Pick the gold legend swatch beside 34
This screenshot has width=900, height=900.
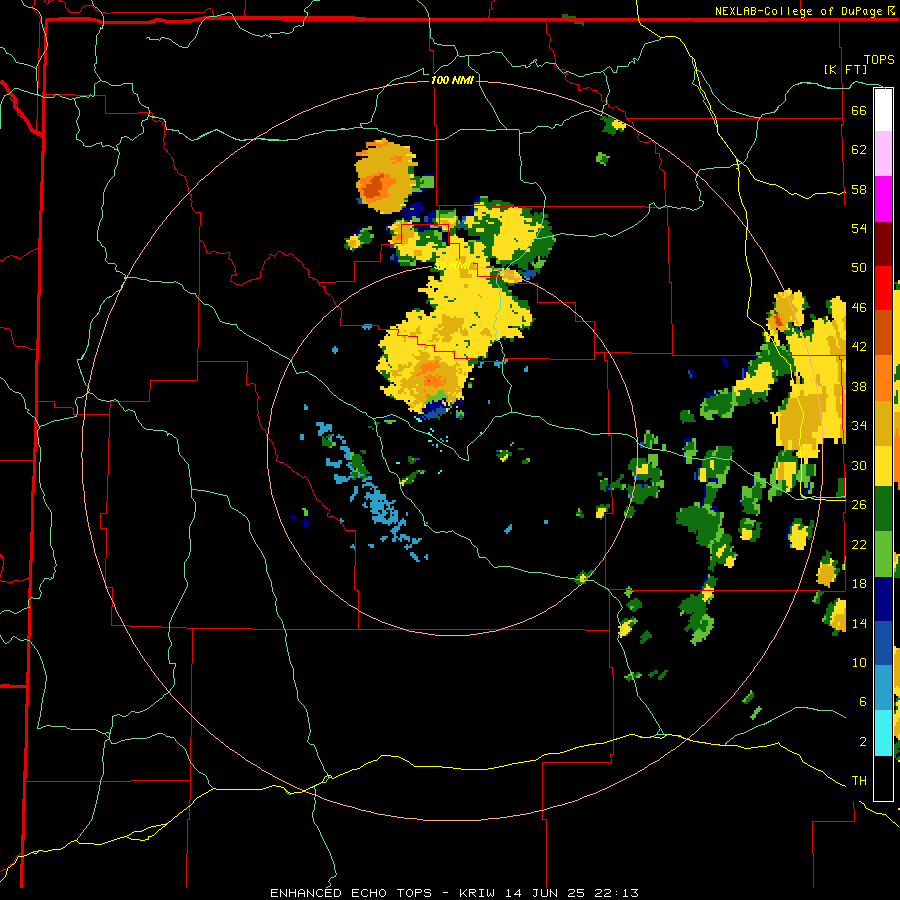coord(883,423)
